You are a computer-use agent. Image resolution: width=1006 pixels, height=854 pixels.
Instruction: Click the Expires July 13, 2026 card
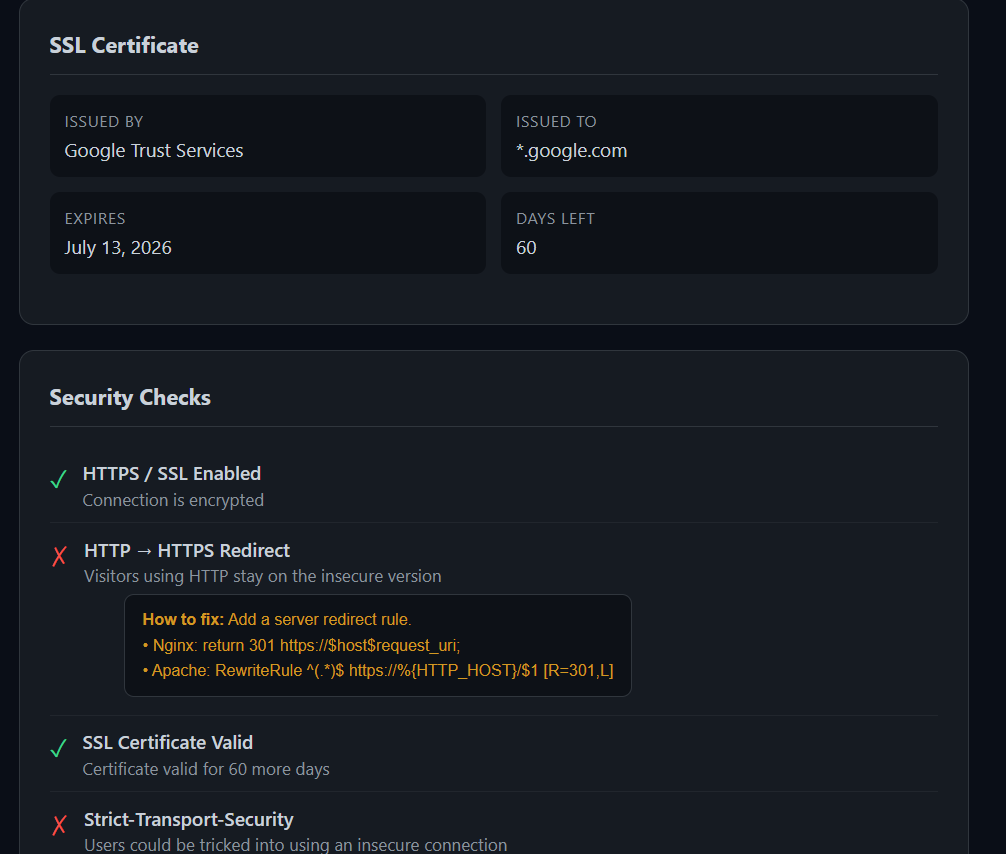click(268, 233)
